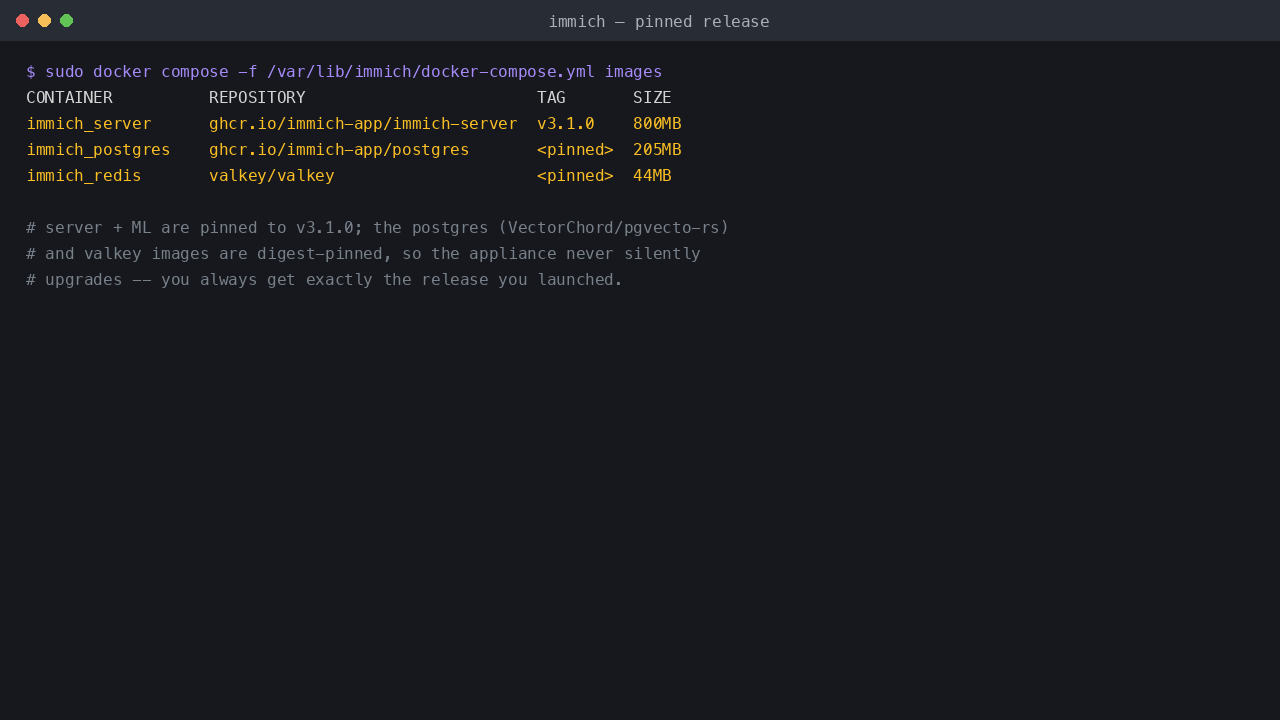1280x720 pixels.
Task: Select the immich_postgres container name
Action: 98,150
